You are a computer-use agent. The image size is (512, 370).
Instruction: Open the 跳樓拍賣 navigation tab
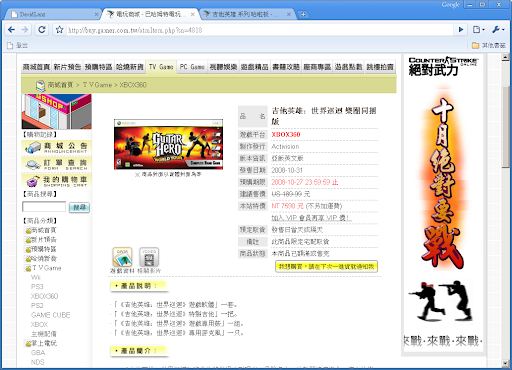coord(380,67)
